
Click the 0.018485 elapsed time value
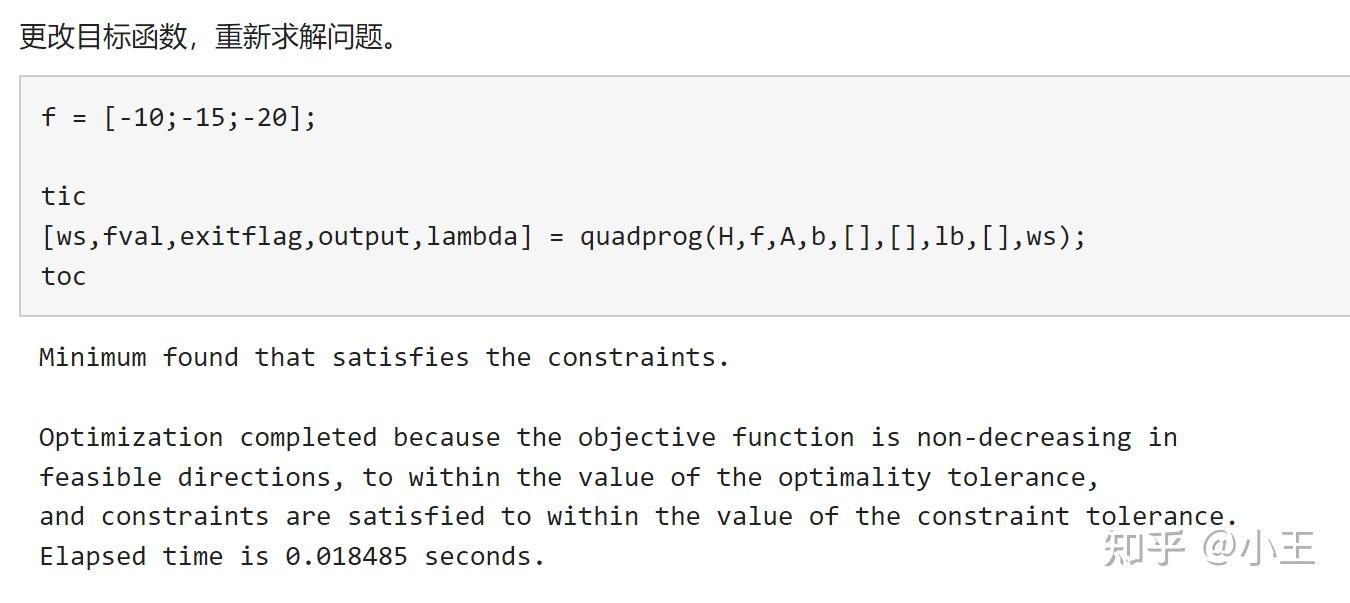[346, 556]
